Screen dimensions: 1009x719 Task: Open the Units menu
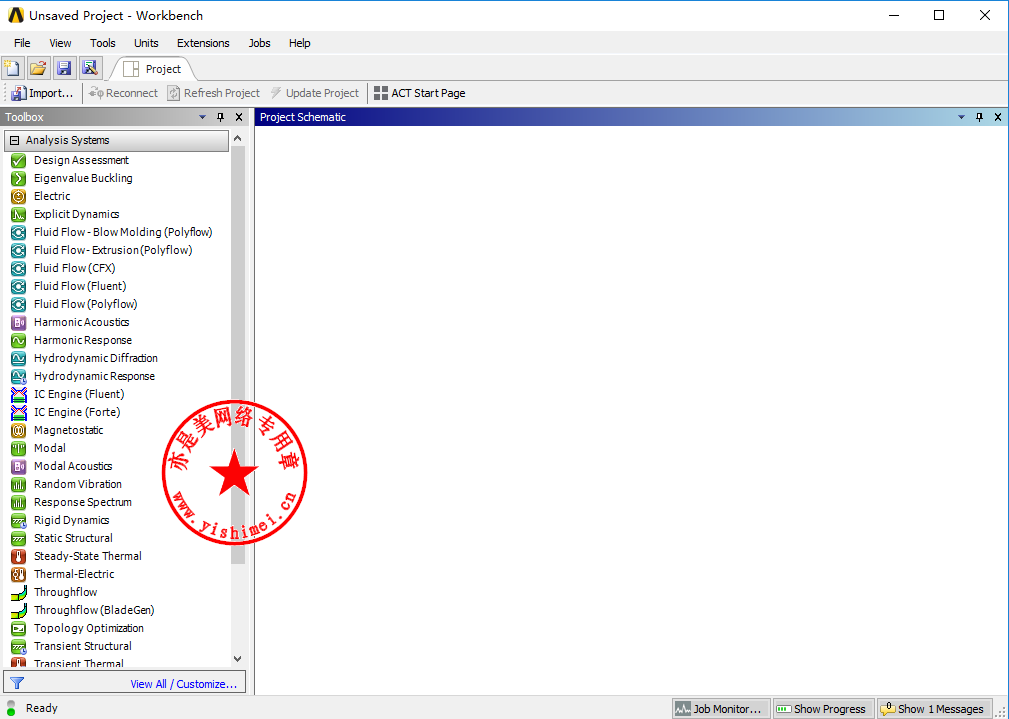coord(146,43)
